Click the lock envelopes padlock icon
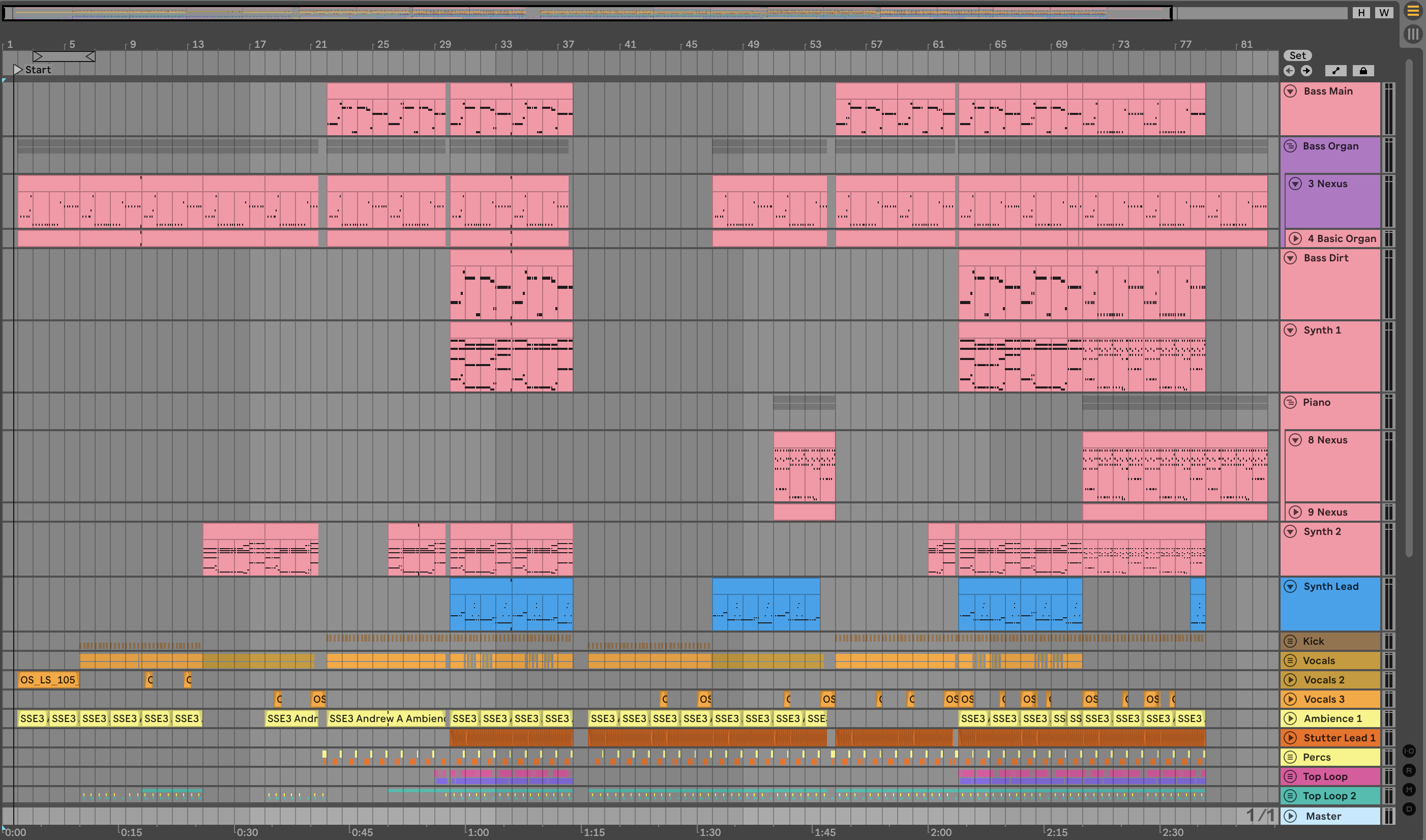1426x840 pixels. (1363, 71)
